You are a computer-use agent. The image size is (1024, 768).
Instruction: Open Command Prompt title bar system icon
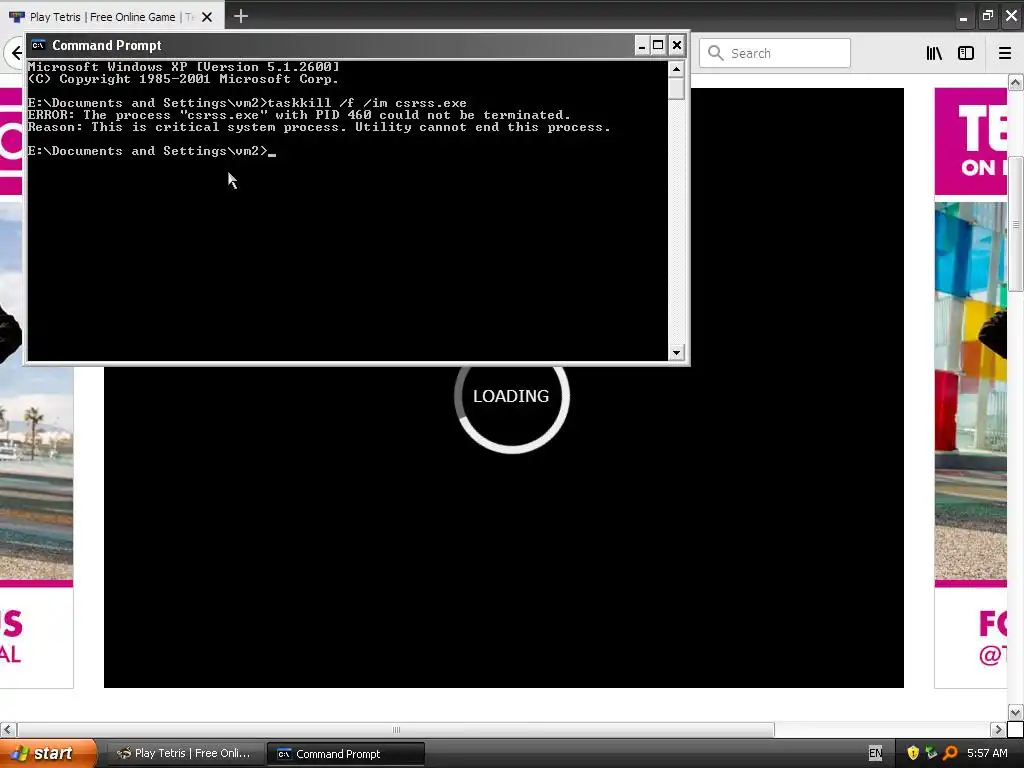pos(39,45)
